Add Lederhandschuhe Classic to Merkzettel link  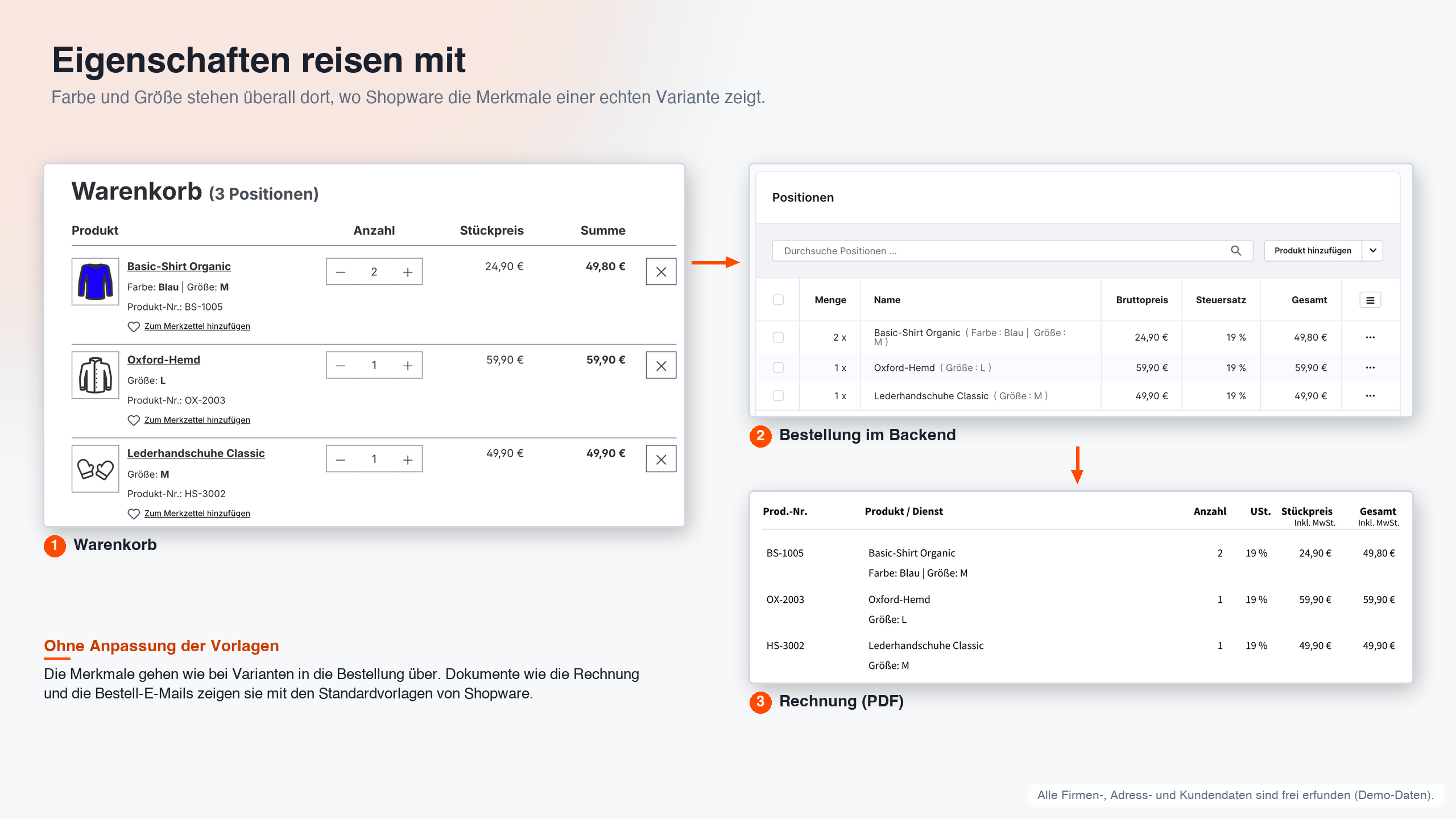(x=197, y=514)
